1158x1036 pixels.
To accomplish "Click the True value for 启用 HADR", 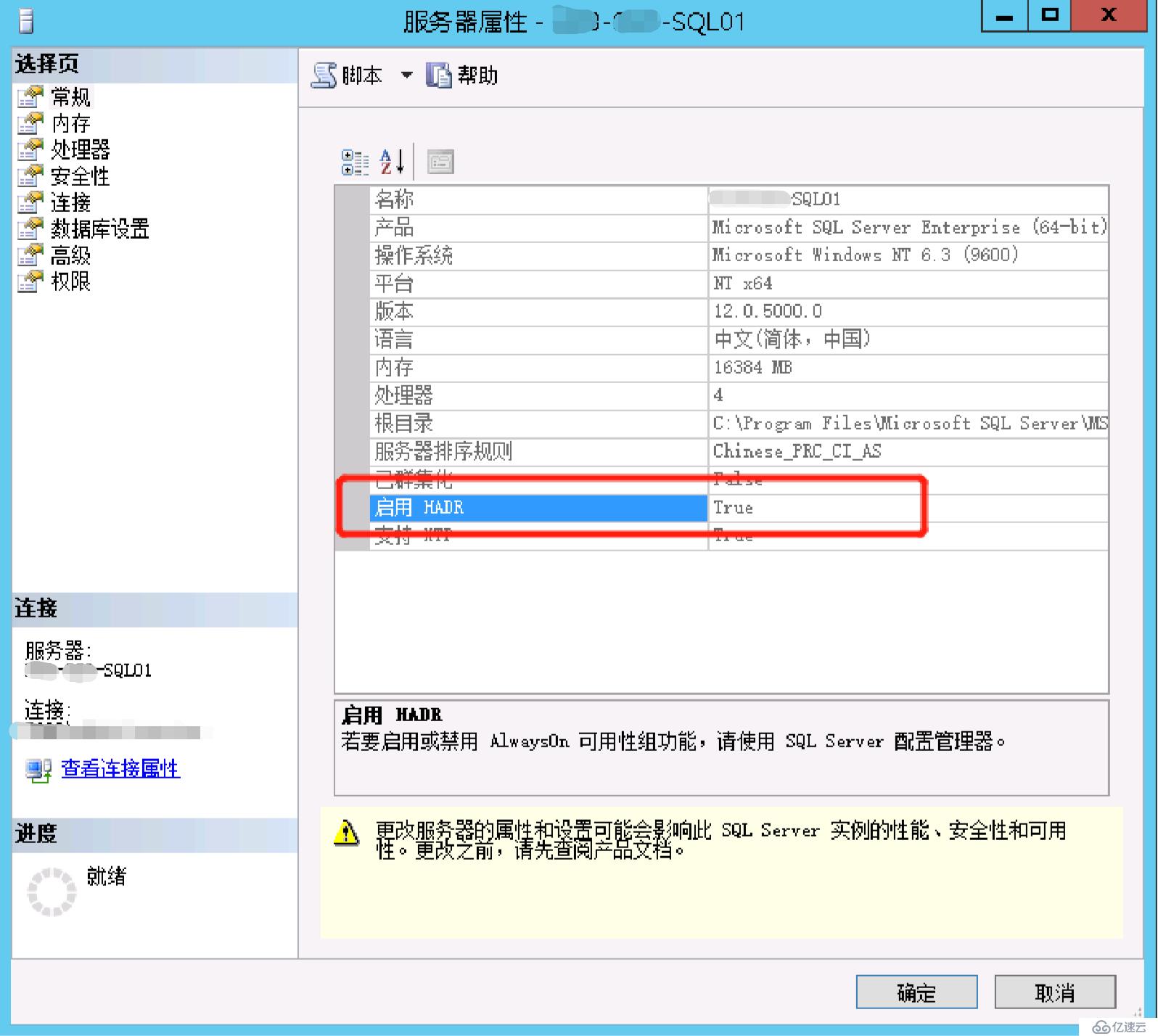I will click(x=734, y=508).
